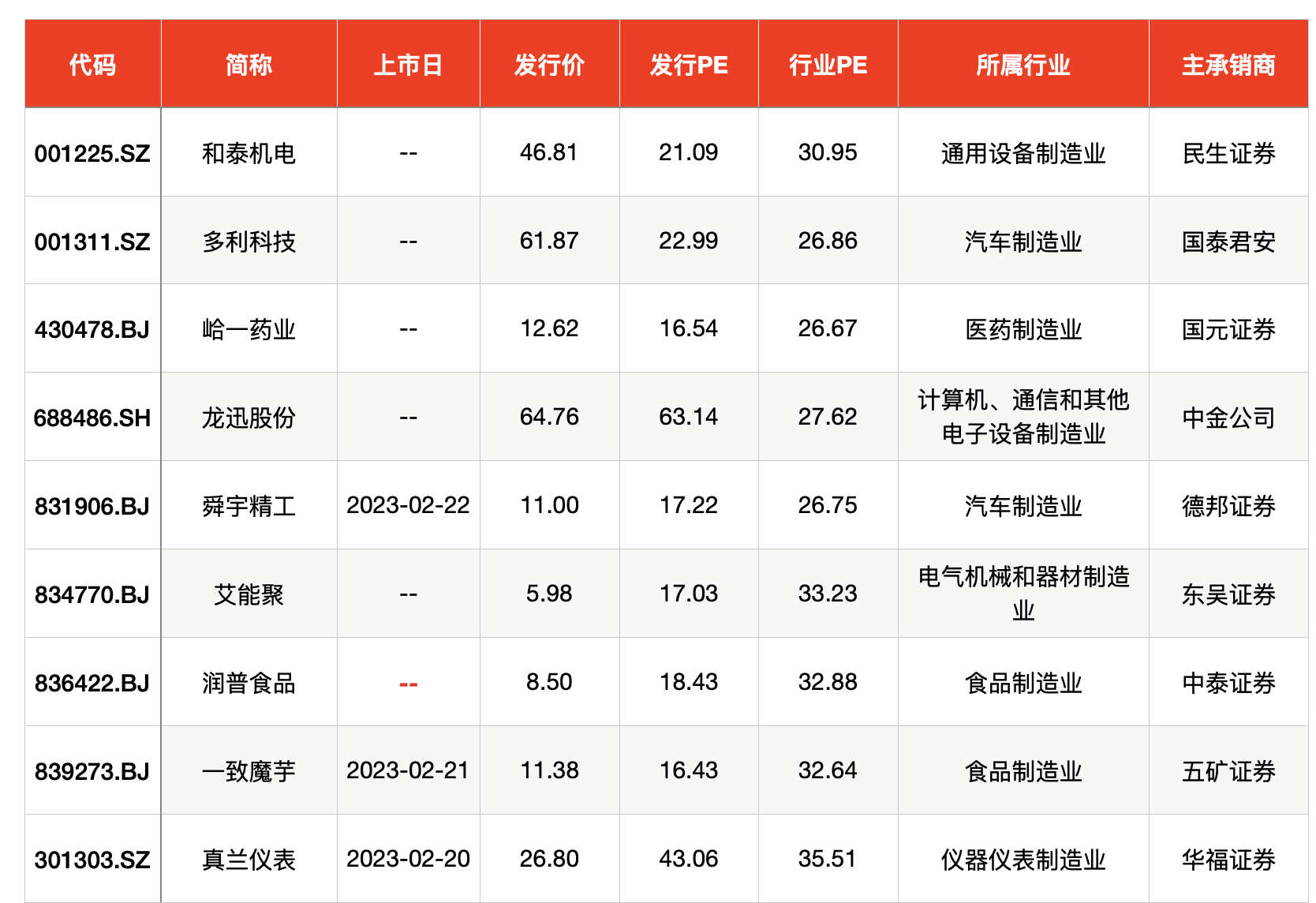Open stock code 001225.SZ
The height and width of the screenshot is (903, 1316).
[x=92, y=153]
